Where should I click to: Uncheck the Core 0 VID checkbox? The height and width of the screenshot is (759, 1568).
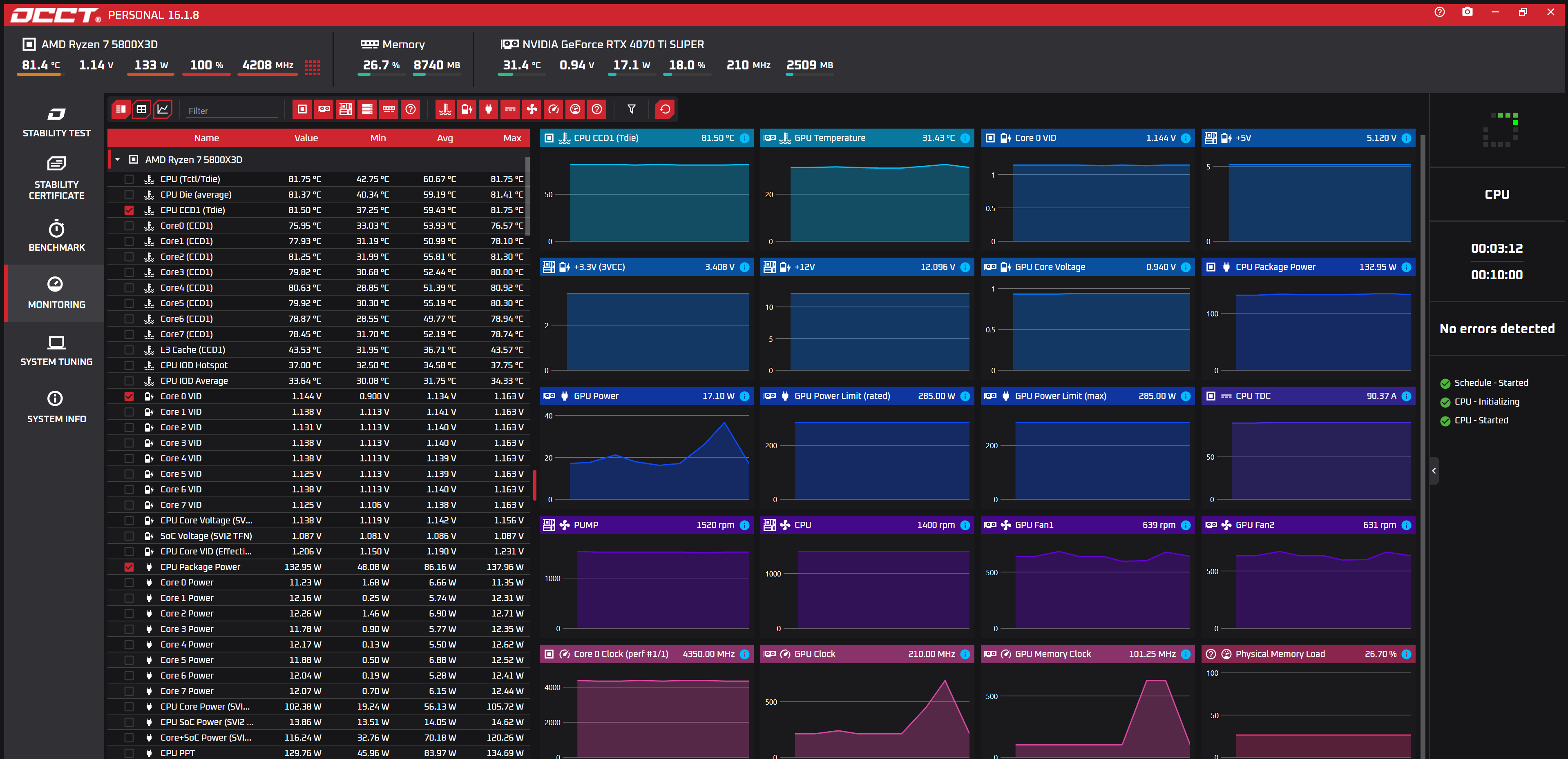[129, 396]
